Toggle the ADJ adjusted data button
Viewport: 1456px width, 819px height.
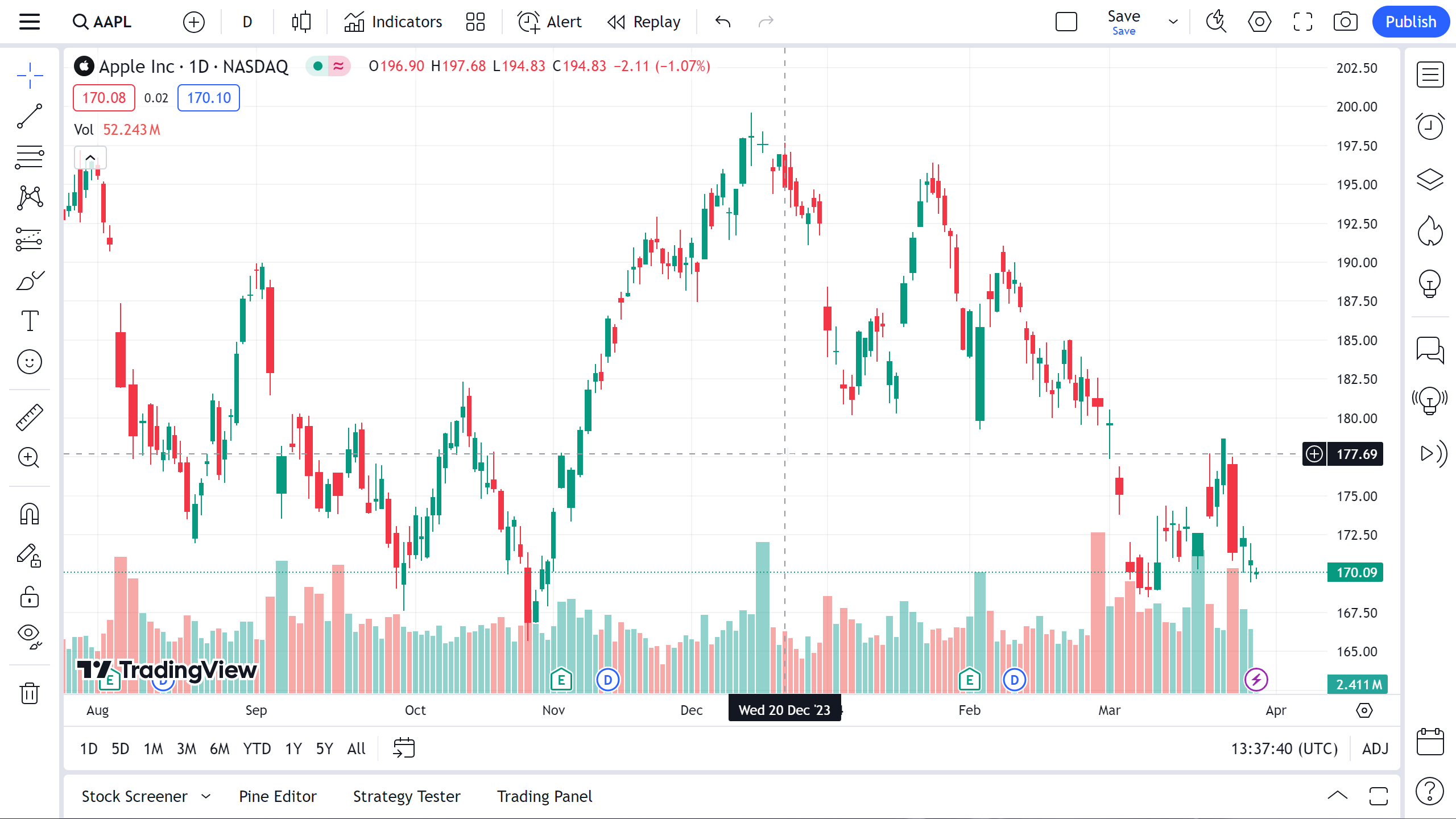tap(1375, 748)
